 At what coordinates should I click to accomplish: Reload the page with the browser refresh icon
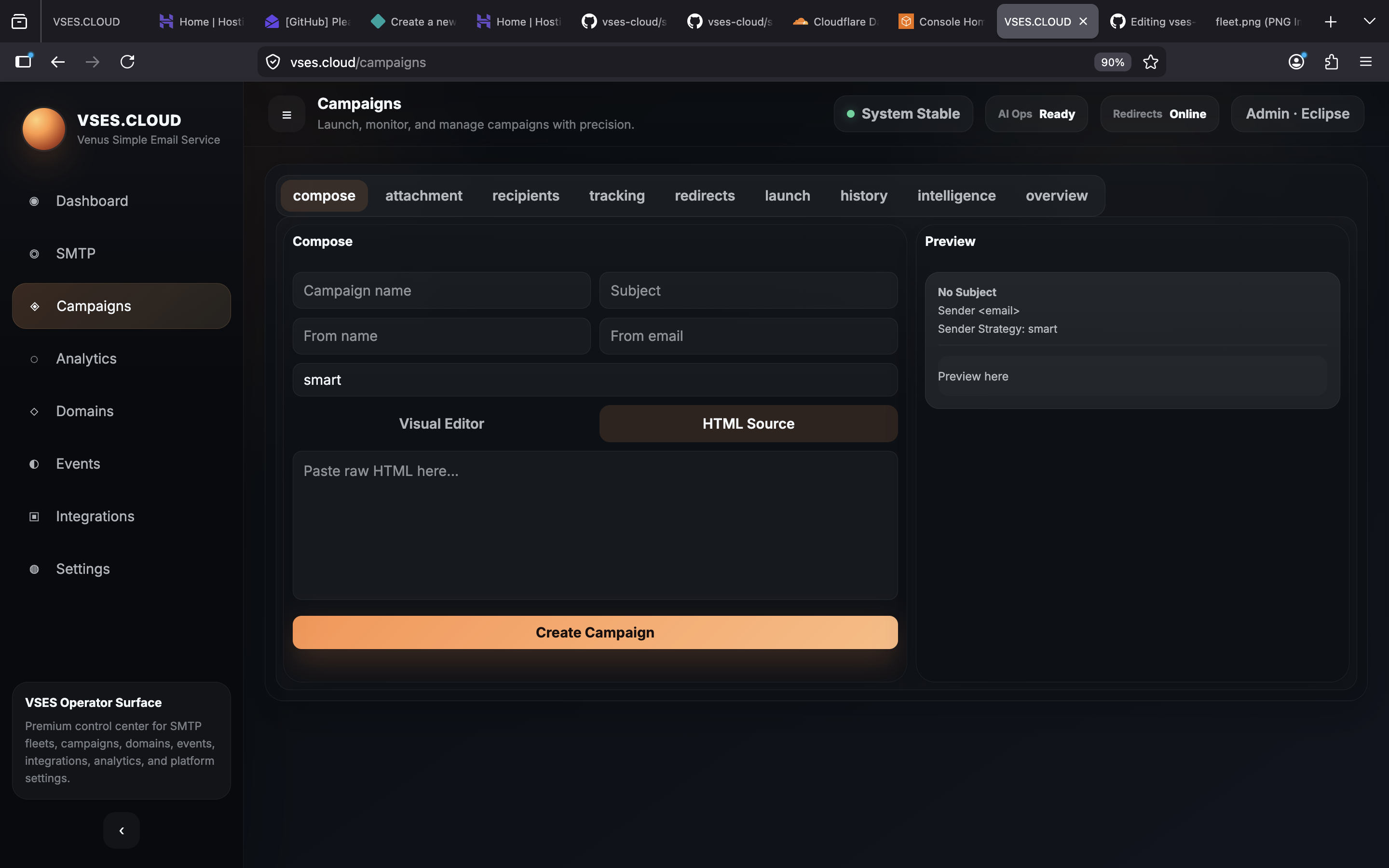tap(127, 62)
